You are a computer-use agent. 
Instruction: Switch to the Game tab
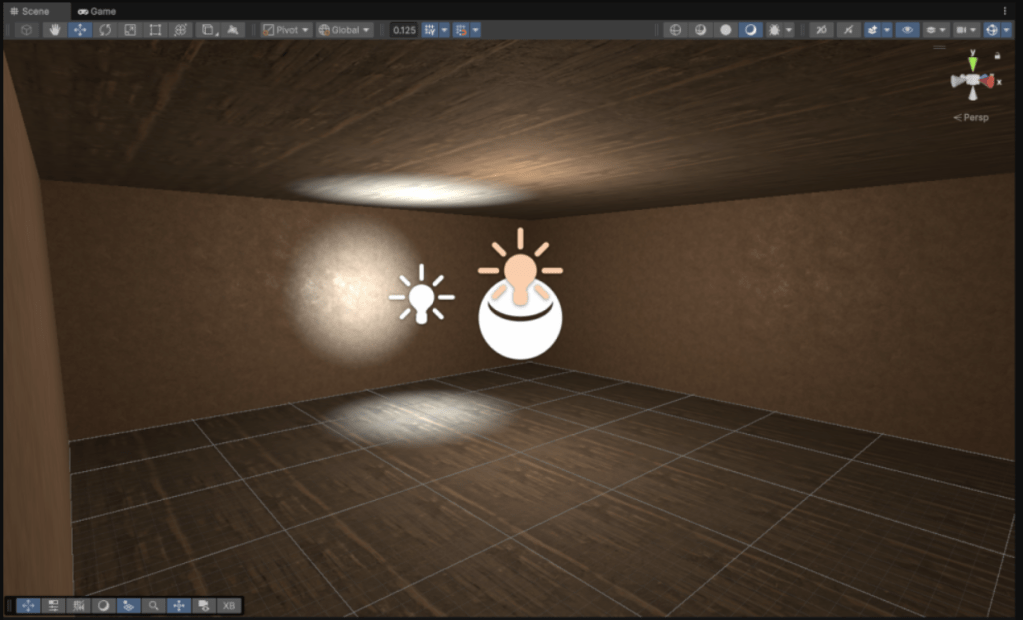pos(97,11)
